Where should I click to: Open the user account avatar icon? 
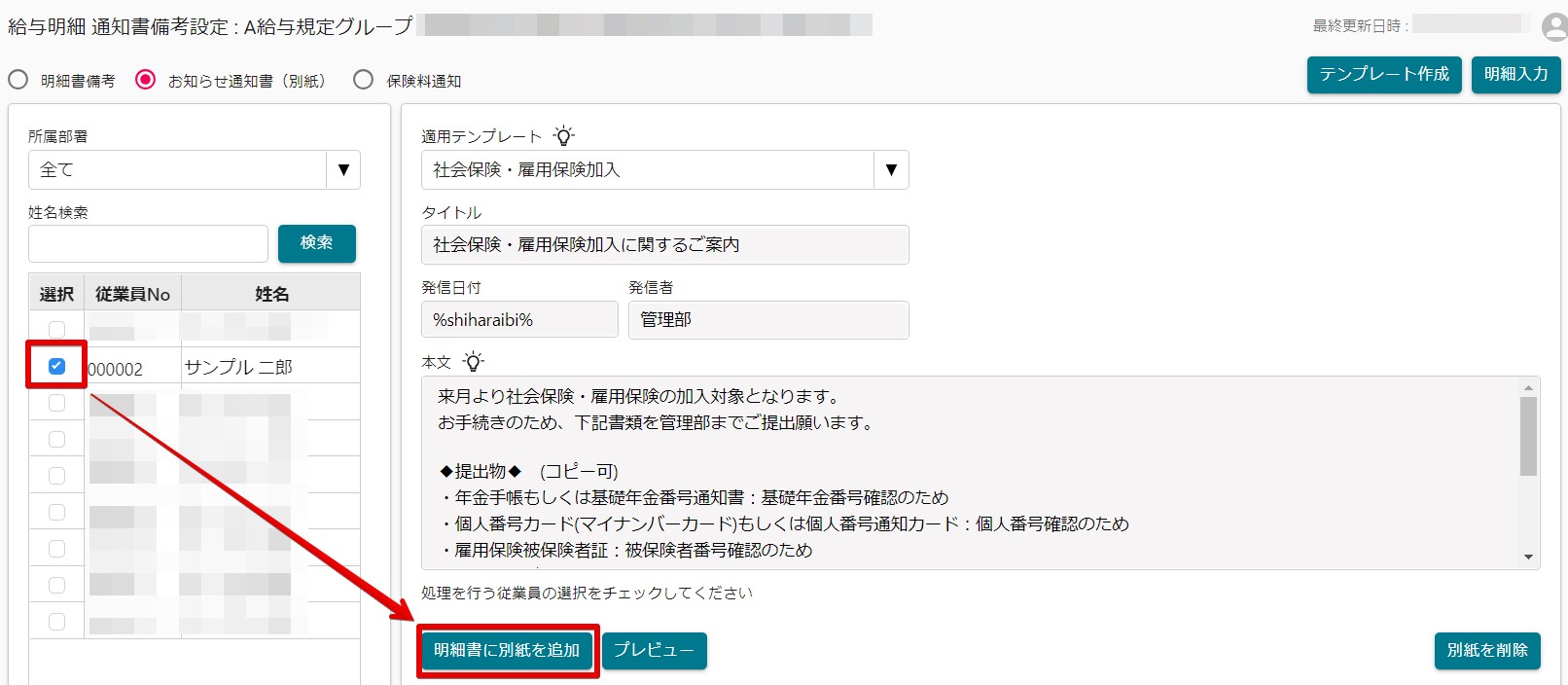(1555, 26)
